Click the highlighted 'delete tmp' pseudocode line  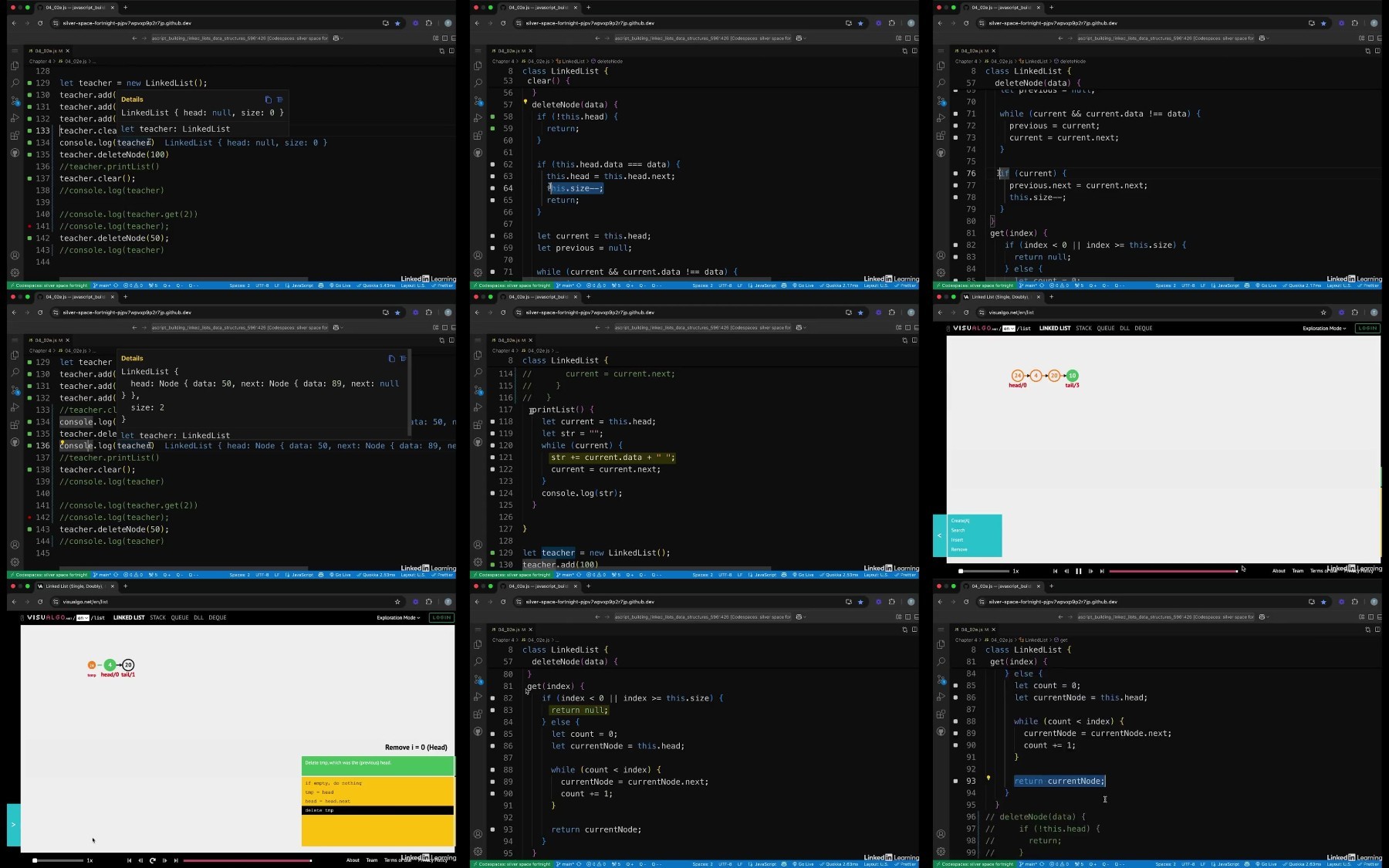pos(377,810)
